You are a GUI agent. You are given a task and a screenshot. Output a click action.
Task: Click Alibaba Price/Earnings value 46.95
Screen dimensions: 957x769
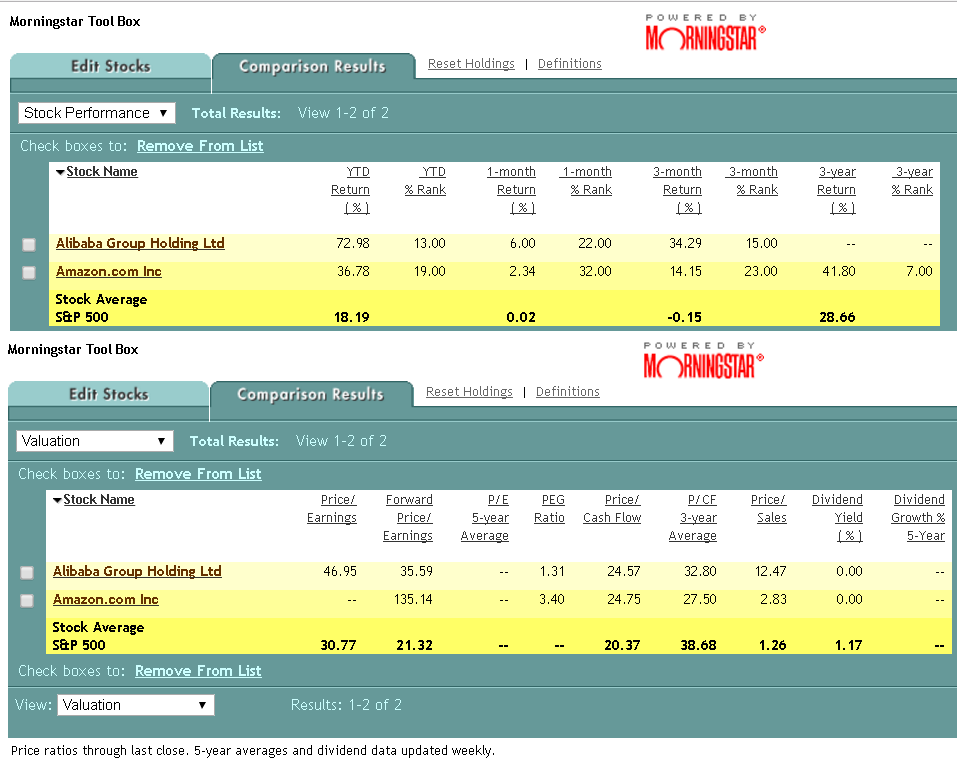click(340, 571)
